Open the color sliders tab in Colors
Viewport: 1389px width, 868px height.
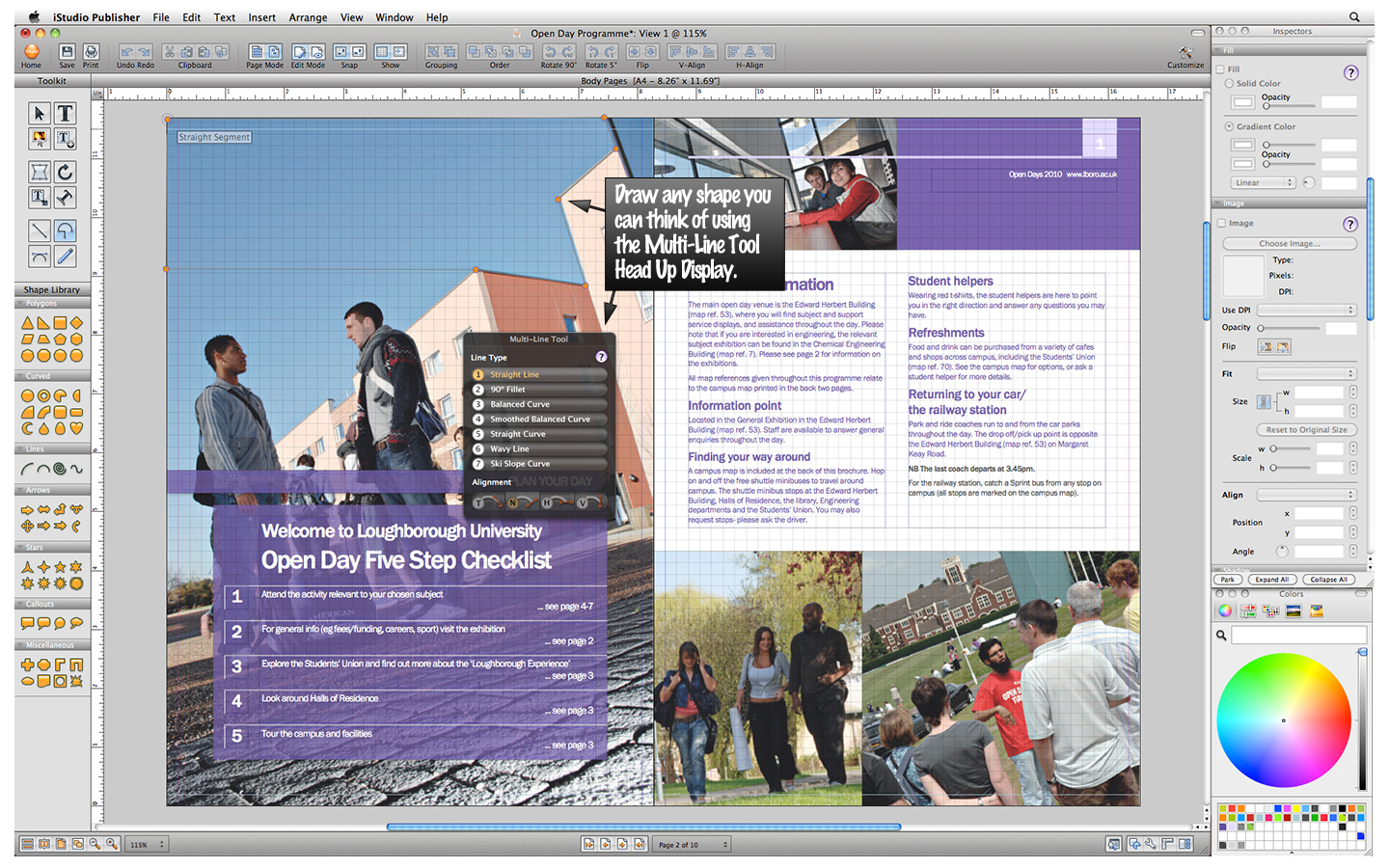click(1247, 610)
